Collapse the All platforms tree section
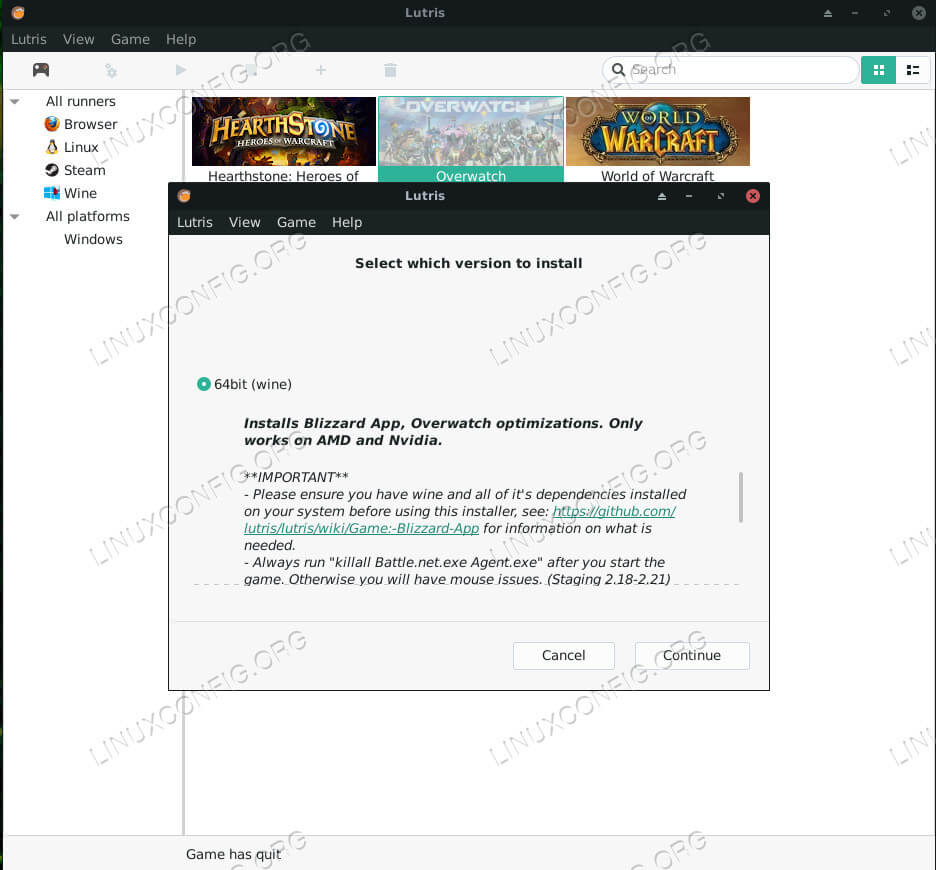Screen dimensions: 936x870 (x=15, y=216)
